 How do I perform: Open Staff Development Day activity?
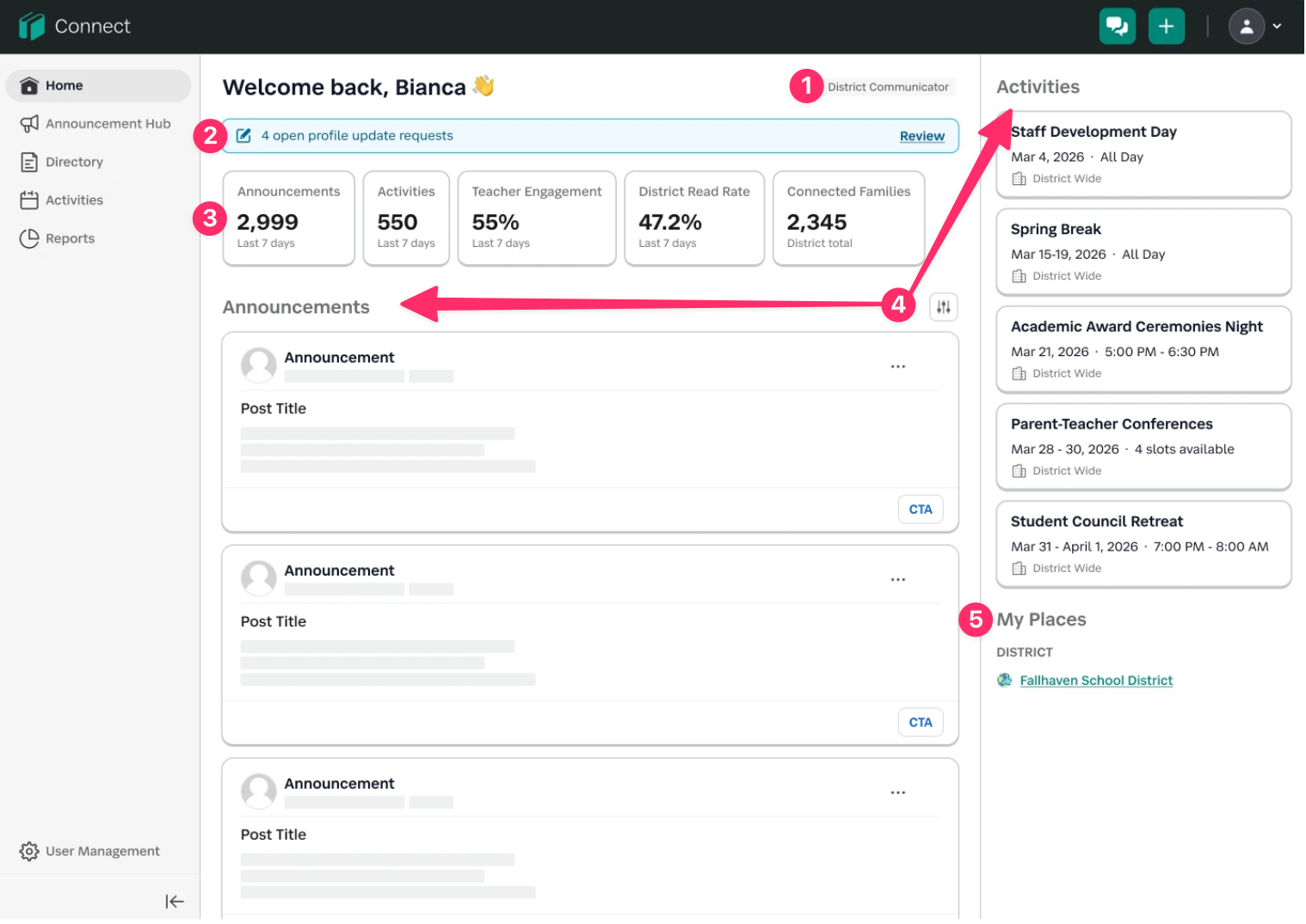click(x=1144, y=155)
